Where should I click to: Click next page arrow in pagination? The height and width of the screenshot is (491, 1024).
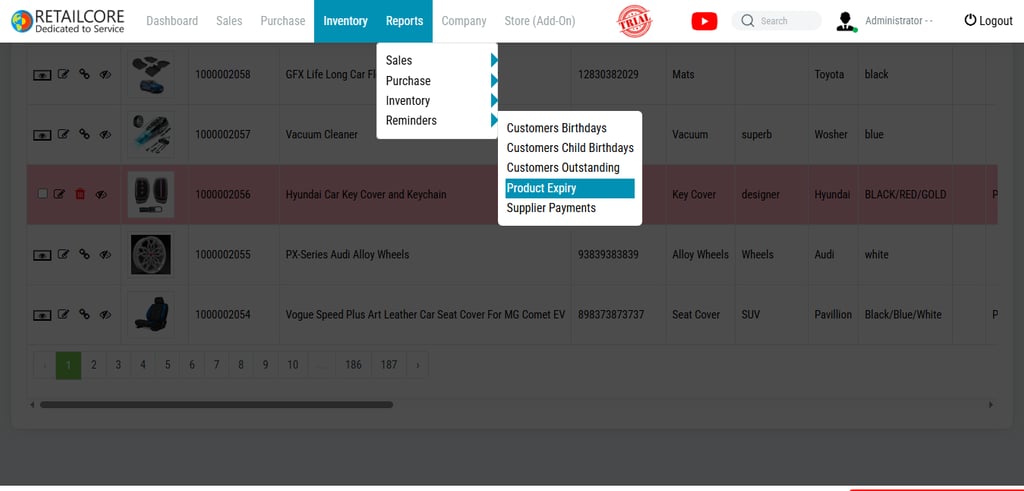coord(417,365)
